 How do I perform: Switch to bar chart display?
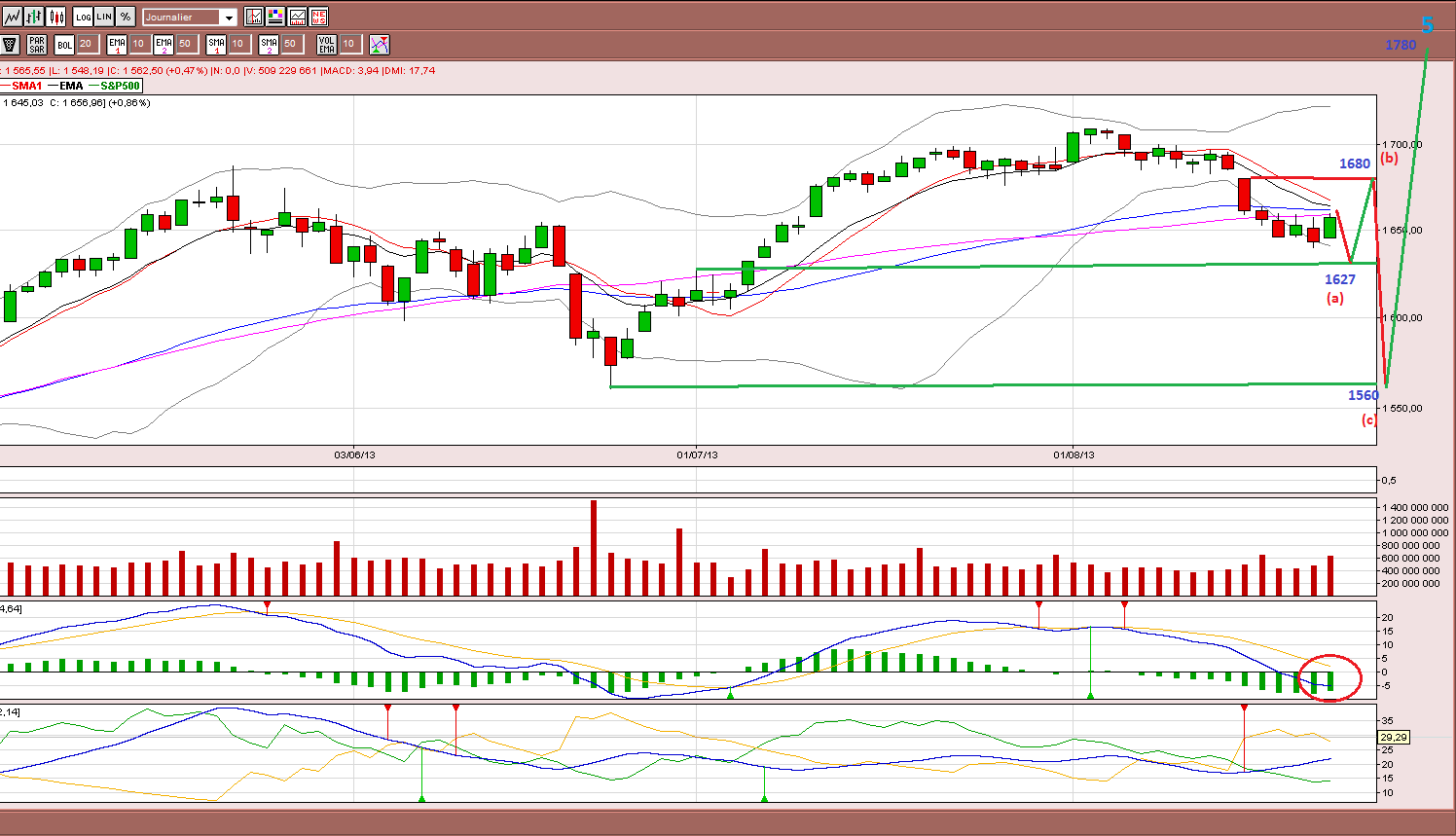[x=34, y=17]
